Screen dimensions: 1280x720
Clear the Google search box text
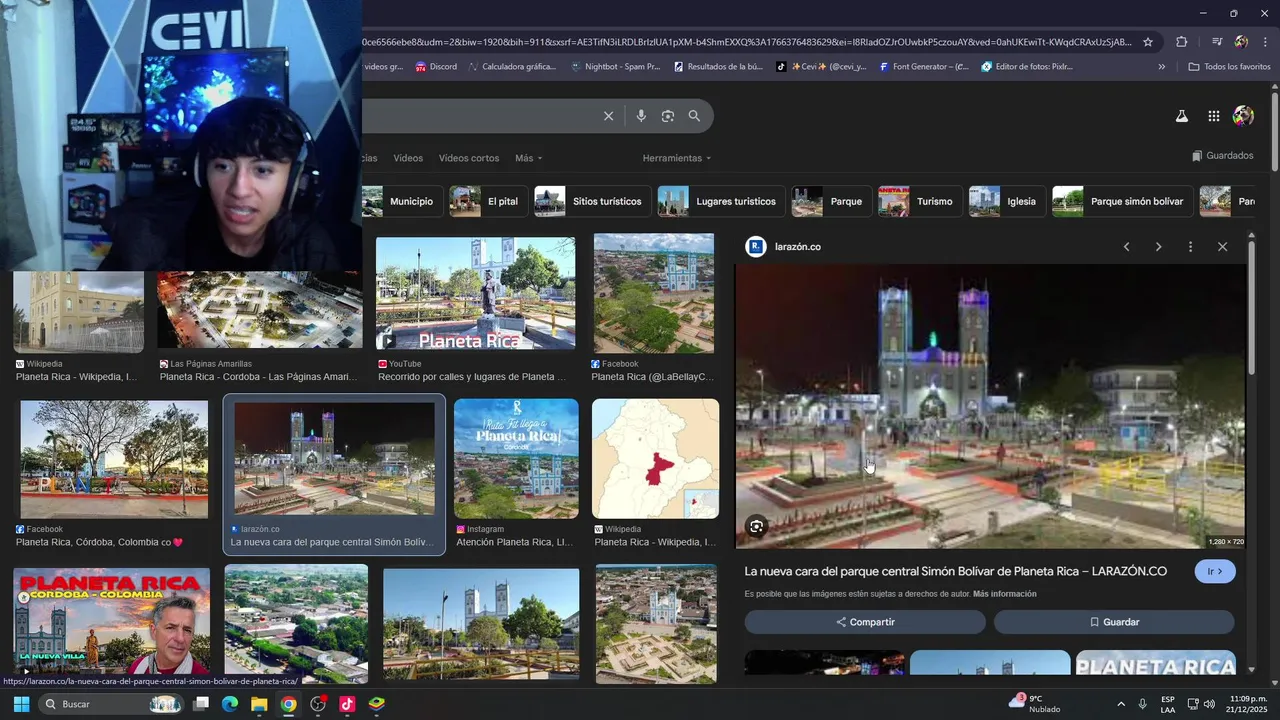pos(608,116)
